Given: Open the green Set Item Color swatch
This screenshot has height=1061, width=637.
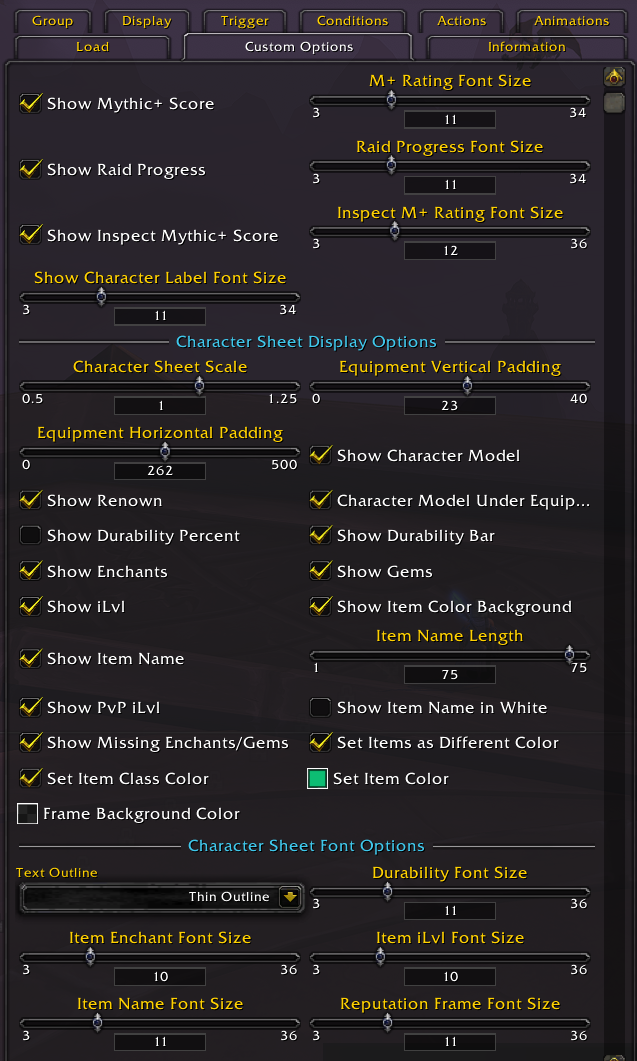Looking at the screenshot, I should click(318, 779).
